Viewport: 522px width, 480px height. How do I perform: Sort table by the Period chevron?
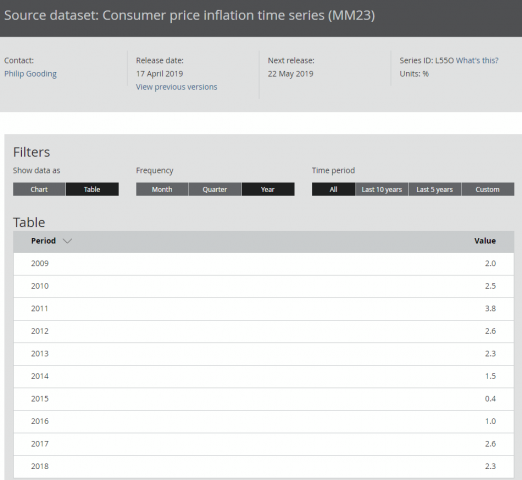[67, 241]
